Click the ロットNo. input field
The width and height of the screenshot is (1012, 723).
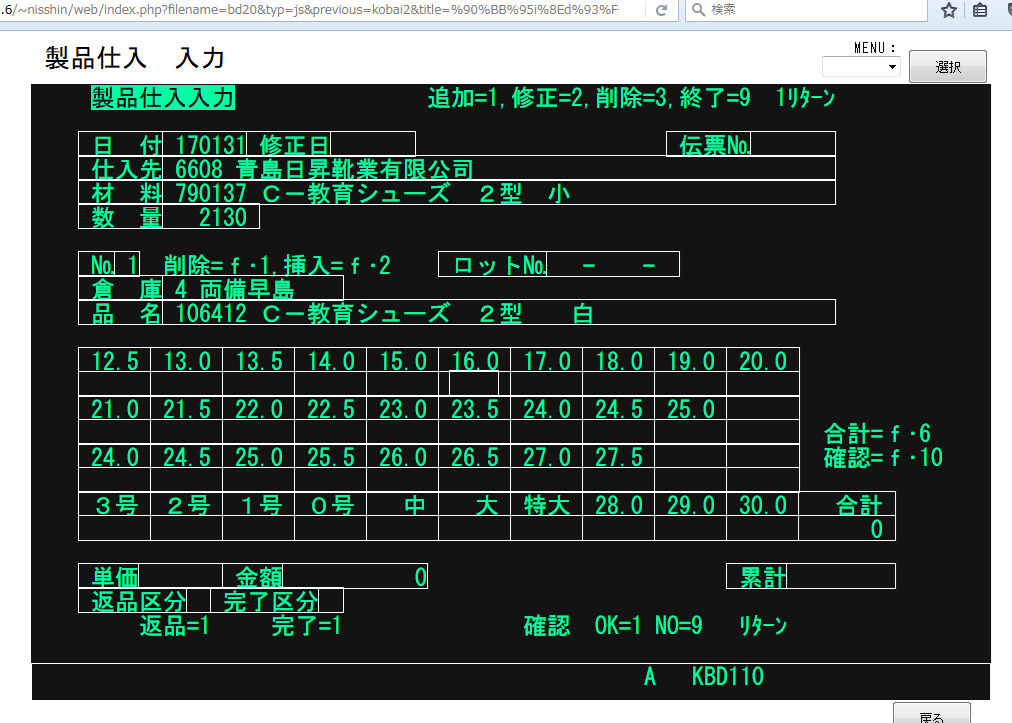pyautogui.click(x=613, y=265)
